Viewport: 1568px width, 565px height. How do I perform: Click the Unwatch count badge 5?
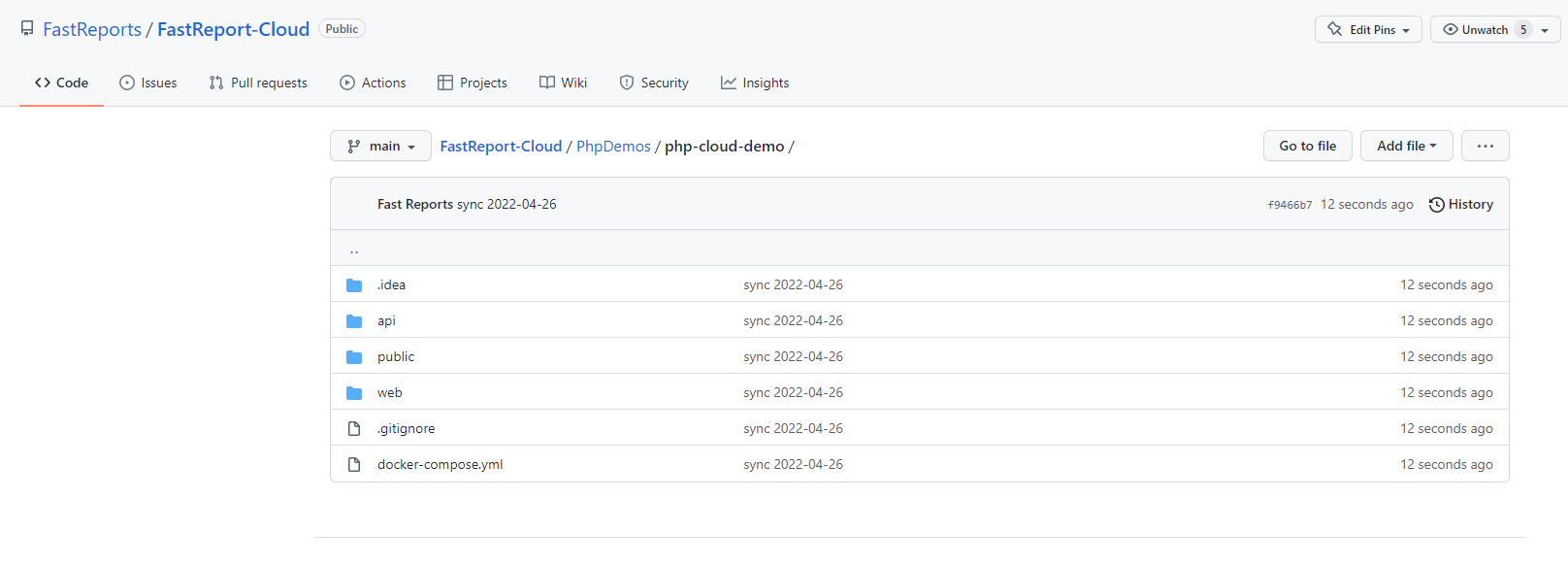click(1523, 29)
